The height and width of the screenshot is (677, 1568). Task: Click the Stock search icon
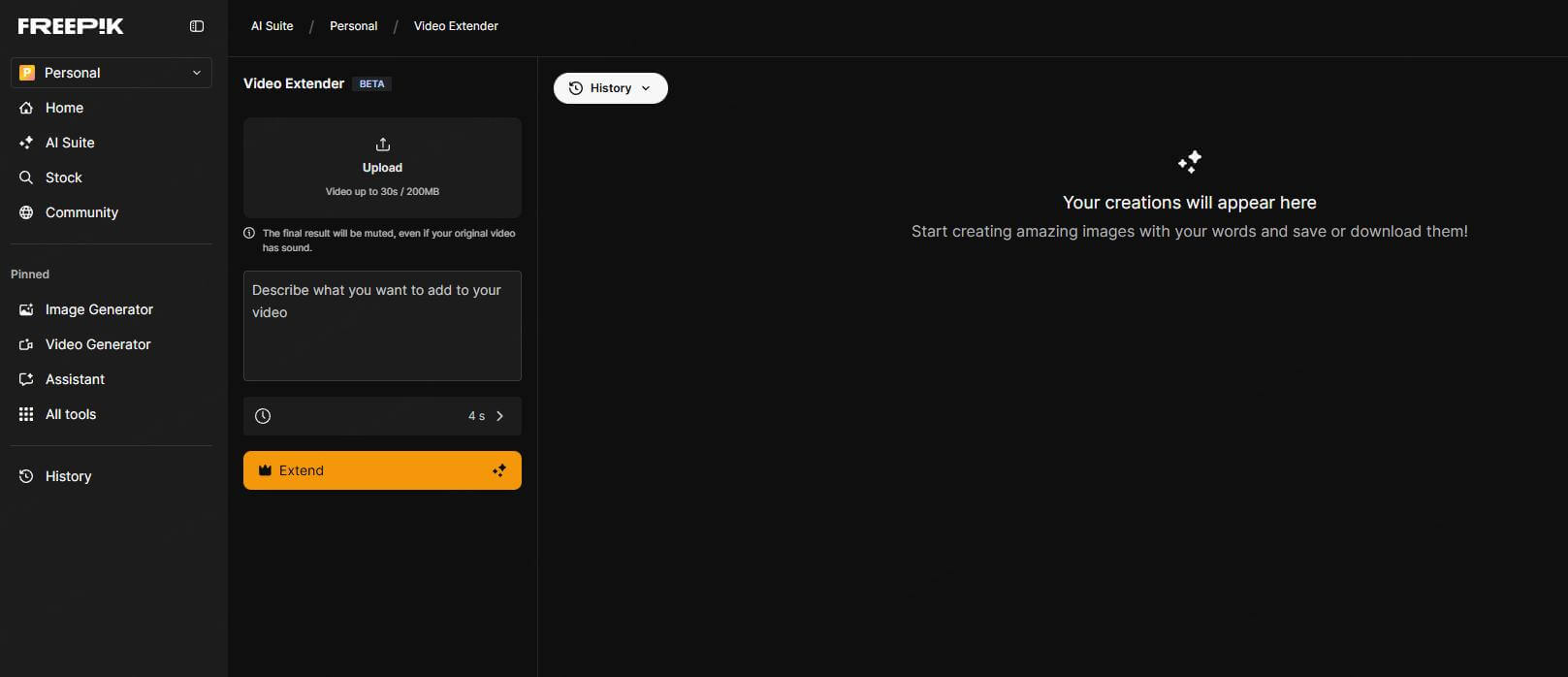click(26, 177)
